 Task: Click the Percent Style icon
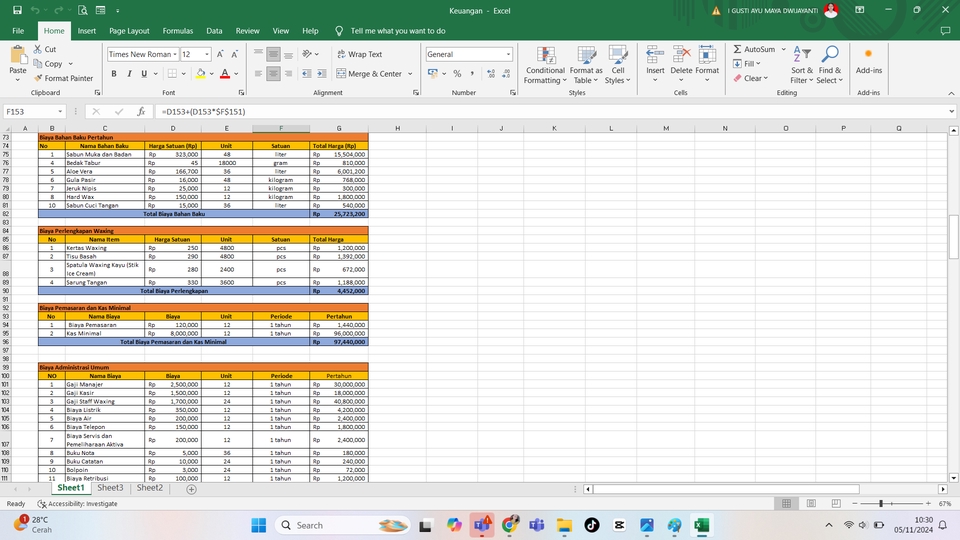click(x=457, y=73)
